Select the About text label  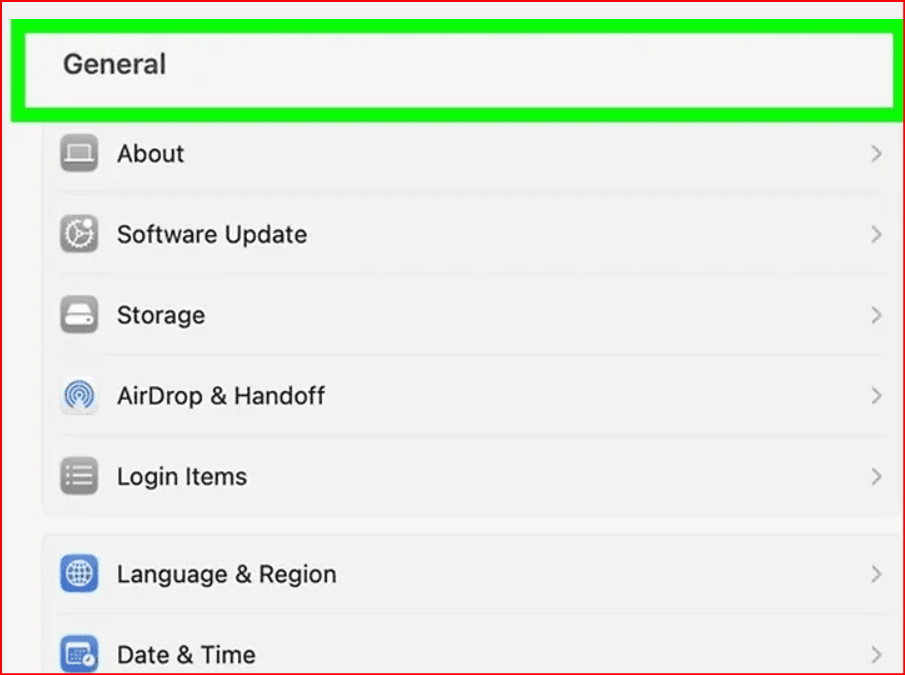150,154
